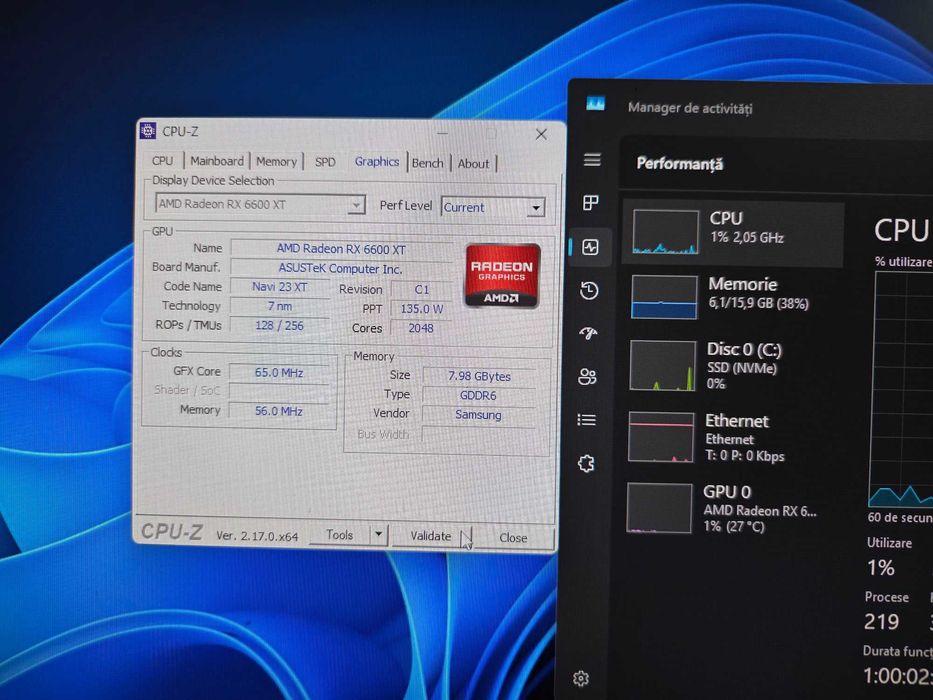Click the 7 nm technology field

(280, 306)
